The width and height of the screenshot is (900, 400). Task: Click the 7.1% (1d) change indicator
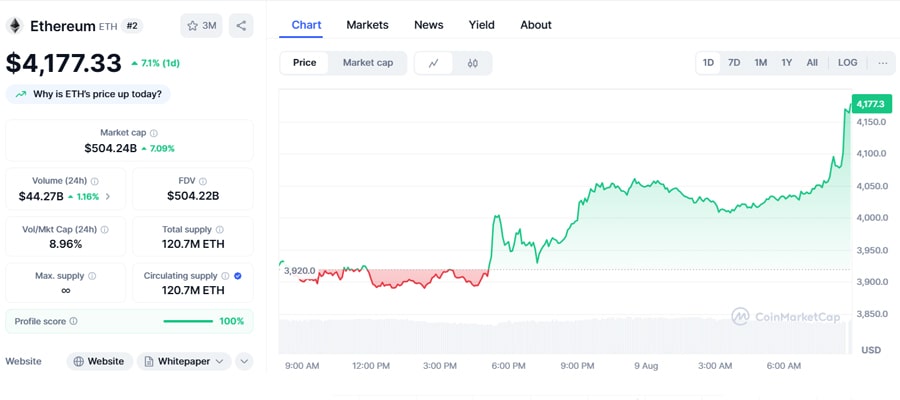(155, 63)
